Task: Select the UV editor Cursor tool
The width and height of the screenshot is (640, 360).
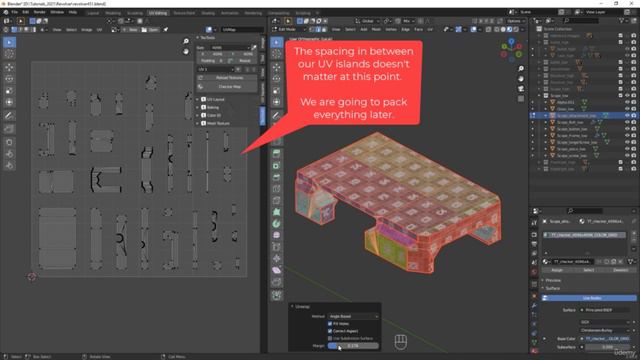Action: [x=9, y=54]
